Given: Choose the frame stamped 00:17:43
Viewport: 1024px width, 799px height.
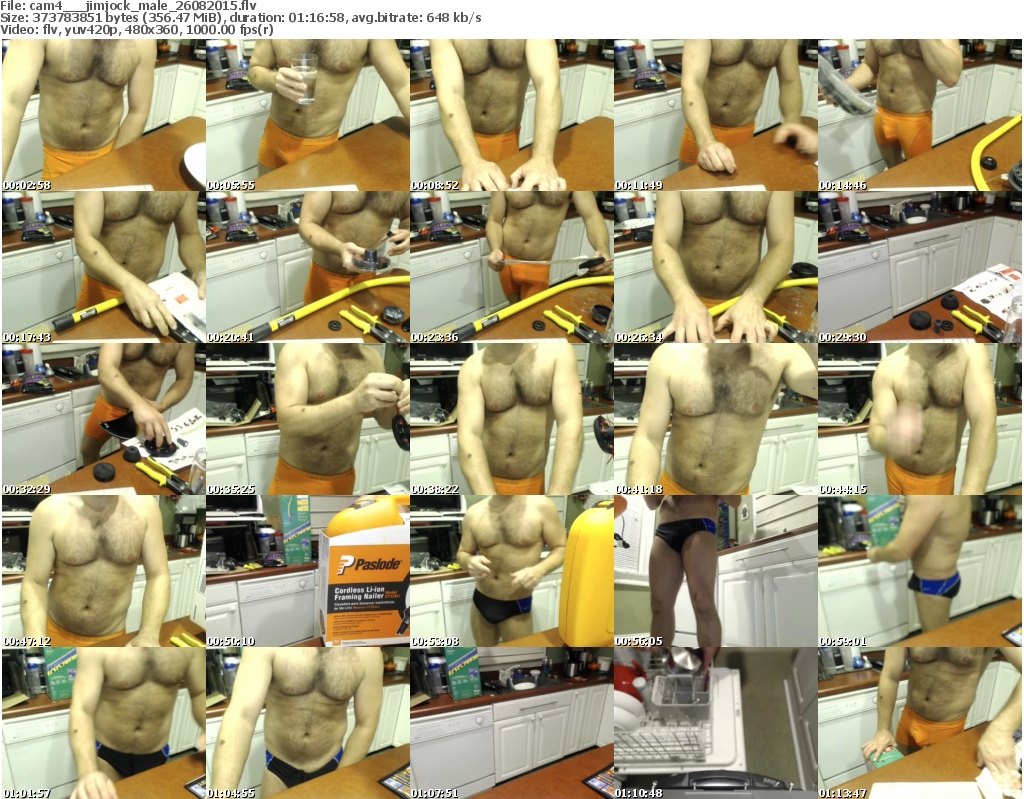Looking at the screenshot, I should point(104,267).
